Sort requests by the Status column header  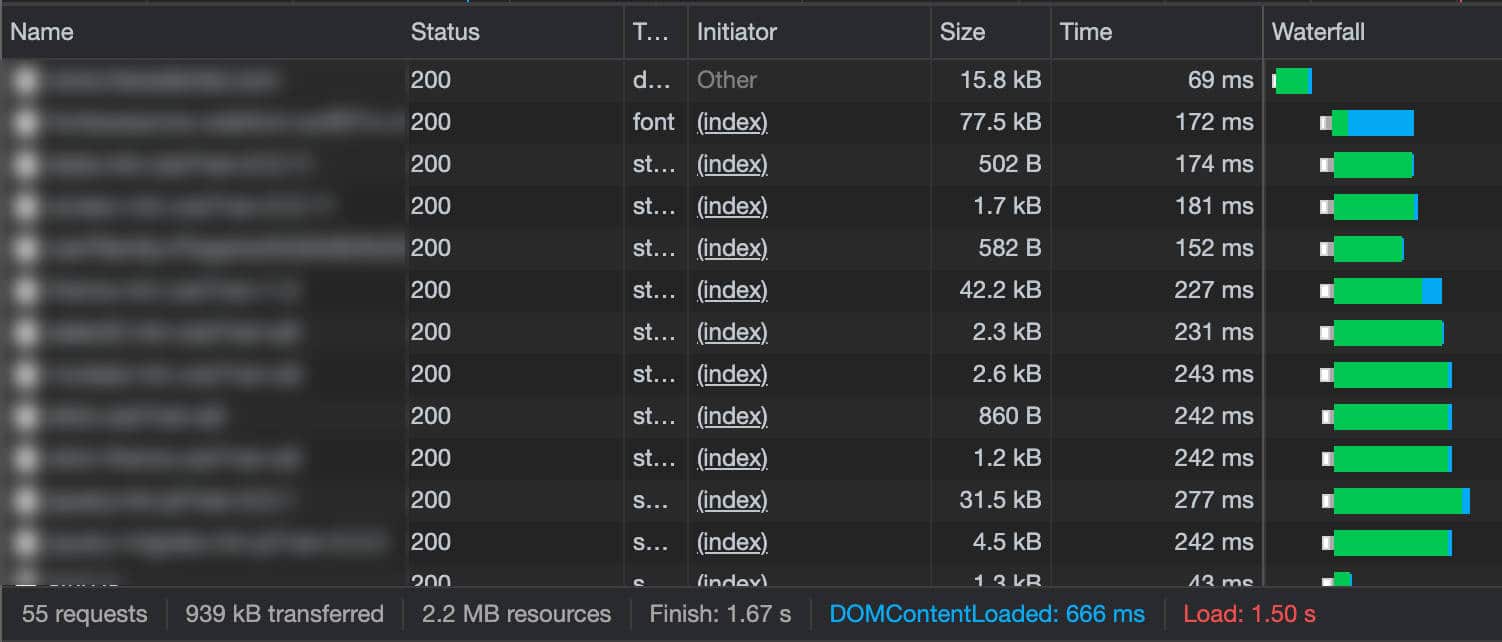pyautogui.click(x=445, y=32)
